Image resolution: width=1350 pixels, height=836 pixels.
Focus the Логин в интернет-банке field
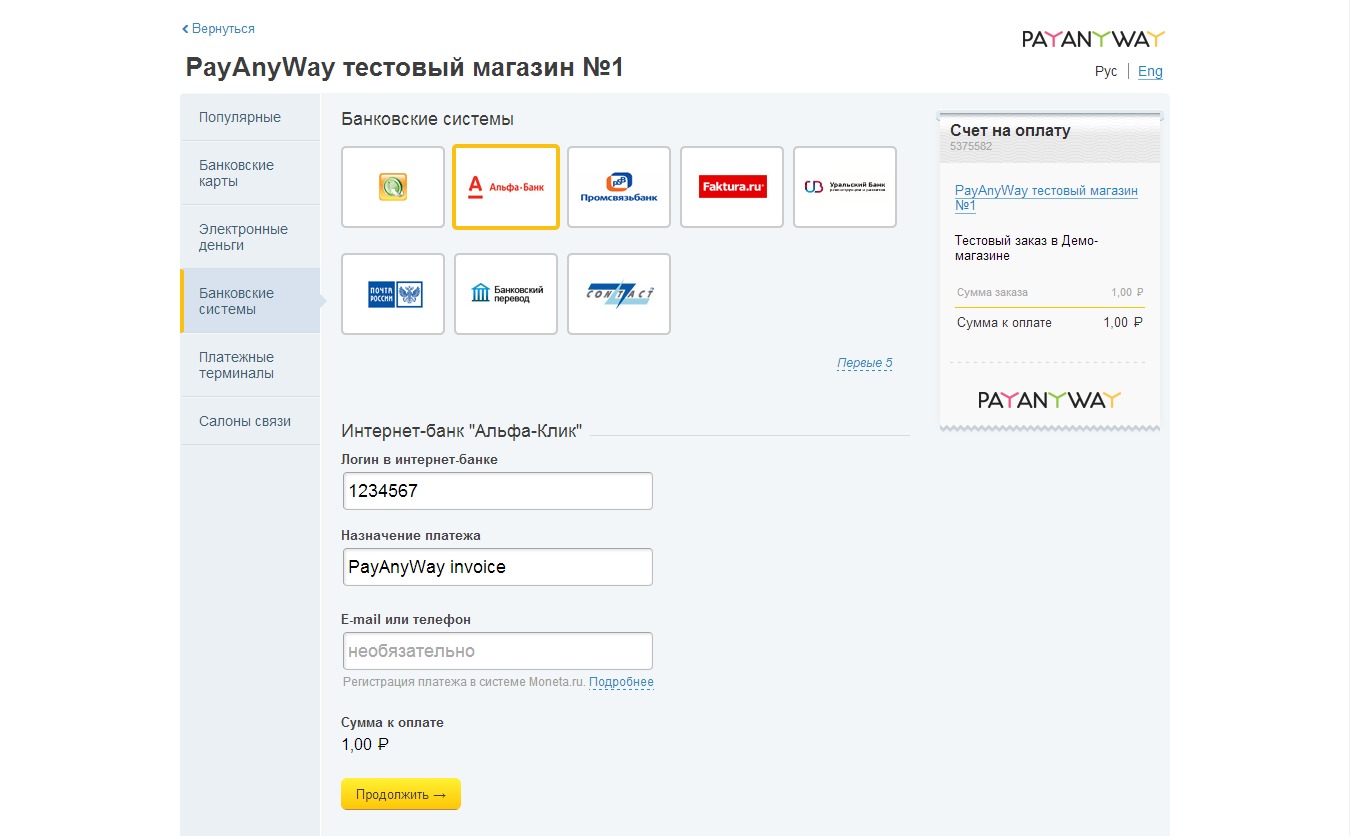[498, 491]
